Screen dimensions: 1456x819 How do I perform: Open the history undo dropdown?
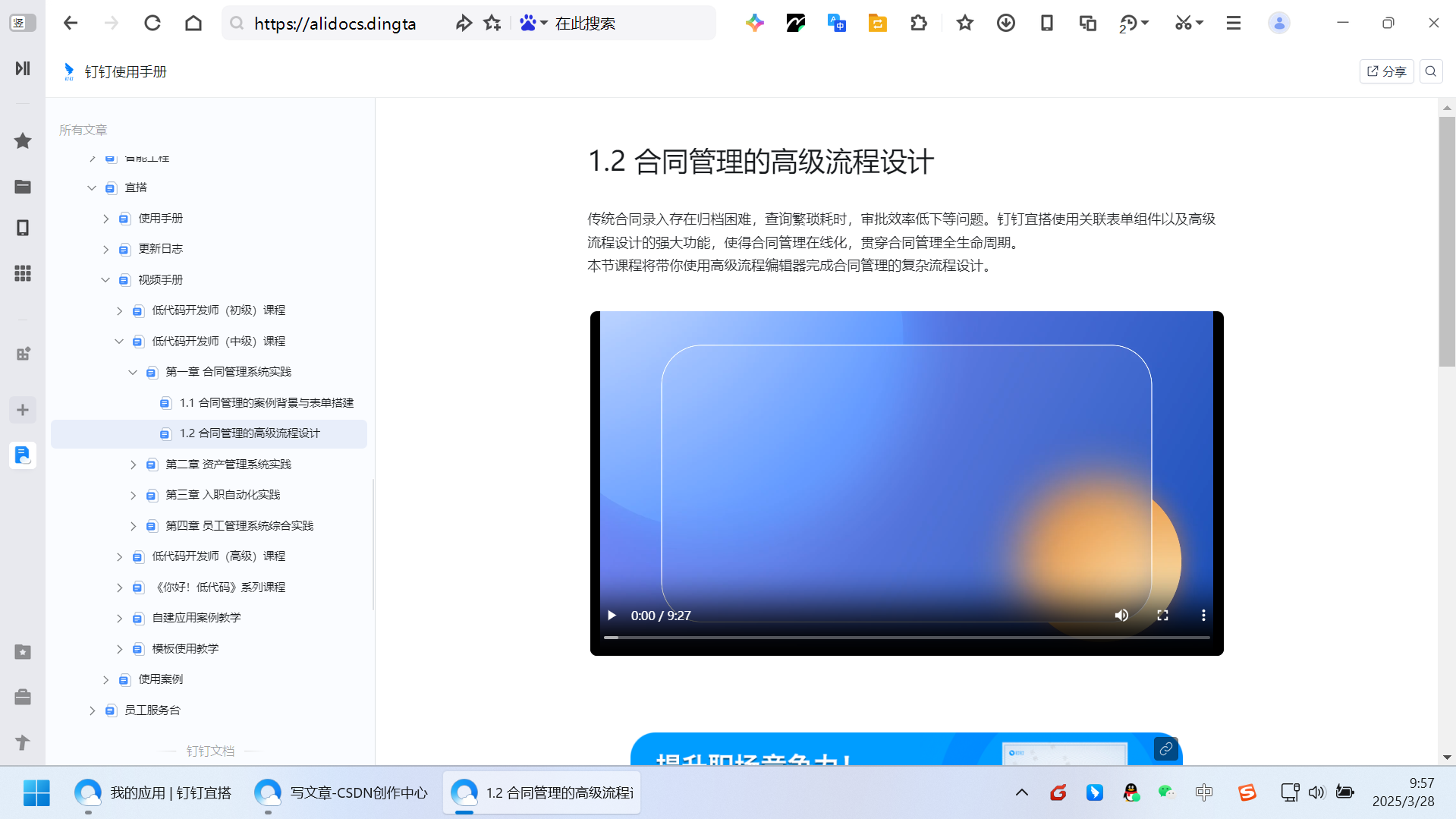[1134, 23]
